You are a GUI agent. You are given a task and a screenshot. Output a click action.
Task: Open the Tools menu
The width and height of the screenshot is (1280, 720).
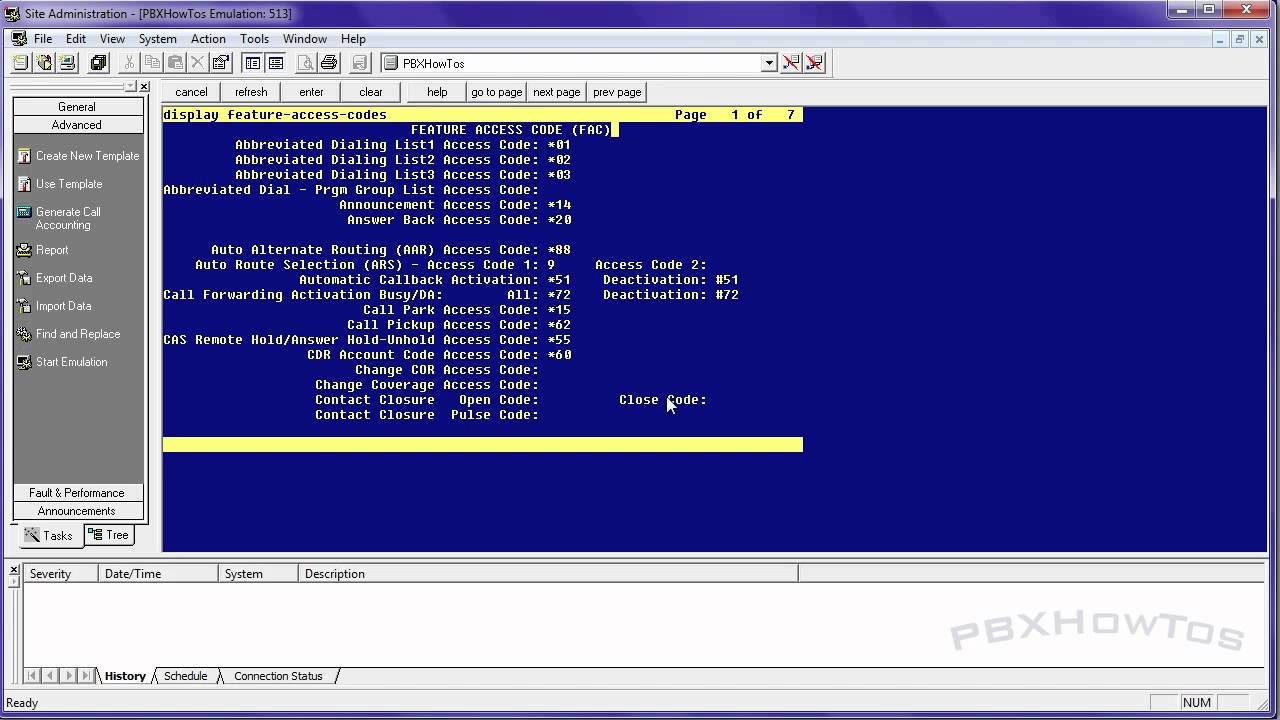point(254,39)
